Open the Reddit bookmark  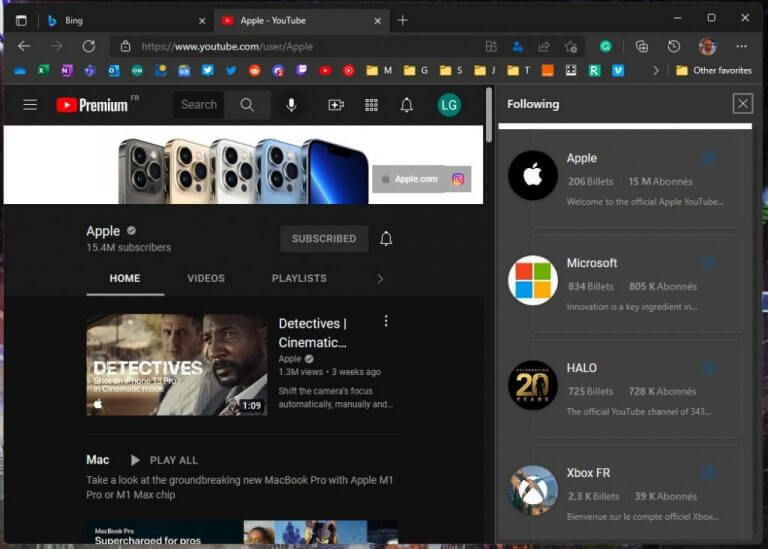point(255,71)
